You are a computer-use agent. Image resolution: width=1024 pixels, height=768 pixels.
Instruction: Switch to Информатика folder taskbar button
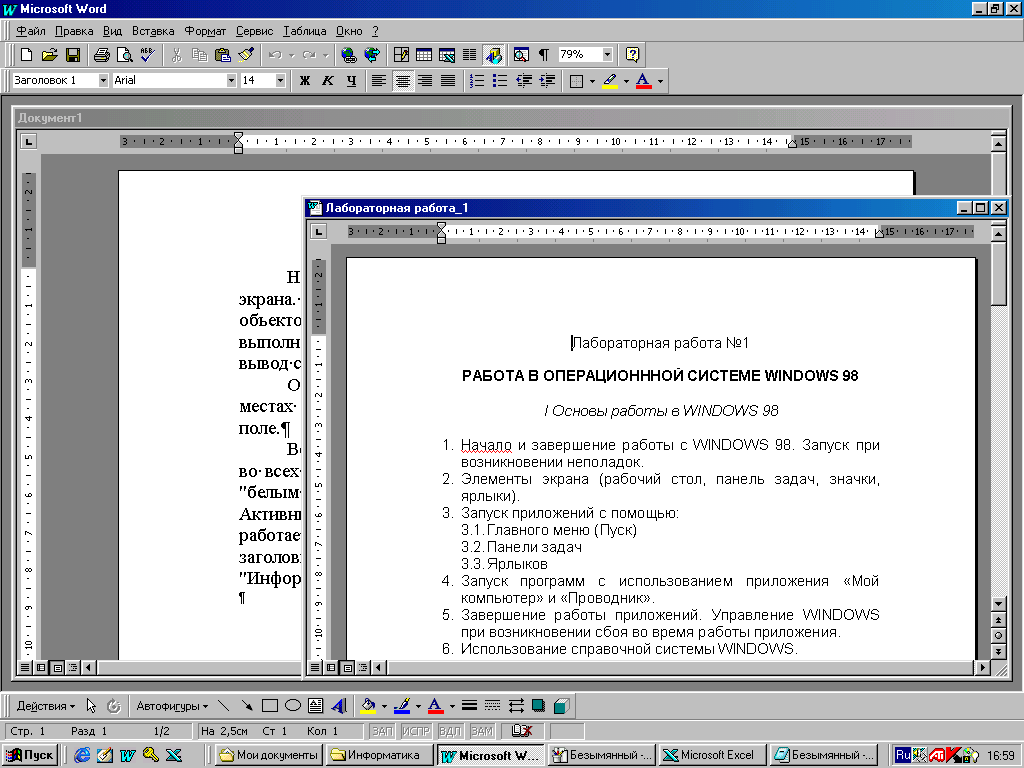(x=379, y=755)
